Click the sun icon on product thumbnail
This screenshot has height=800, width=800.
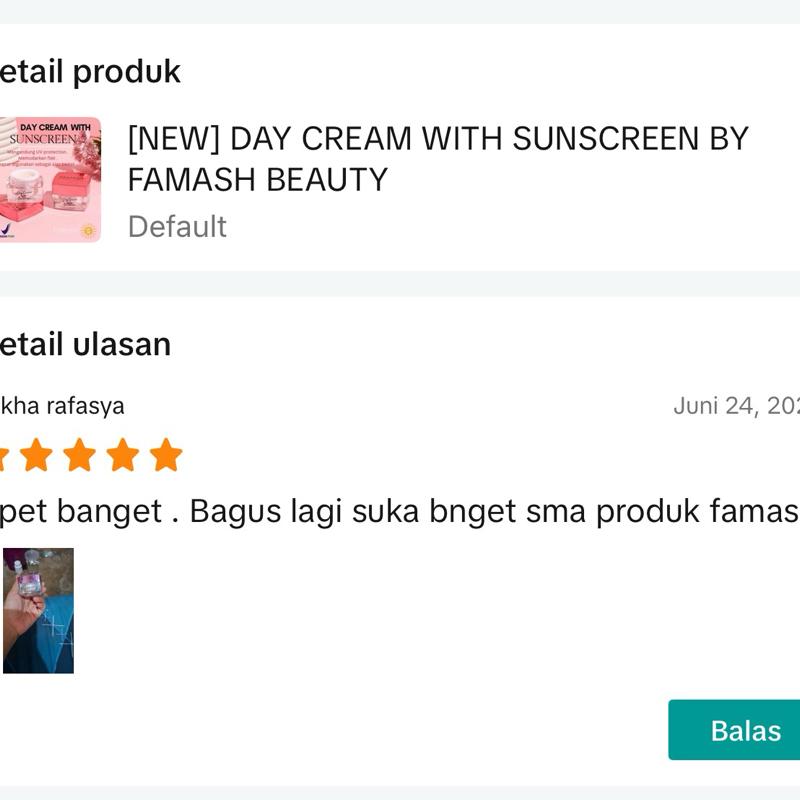click(x=85, y=230)
